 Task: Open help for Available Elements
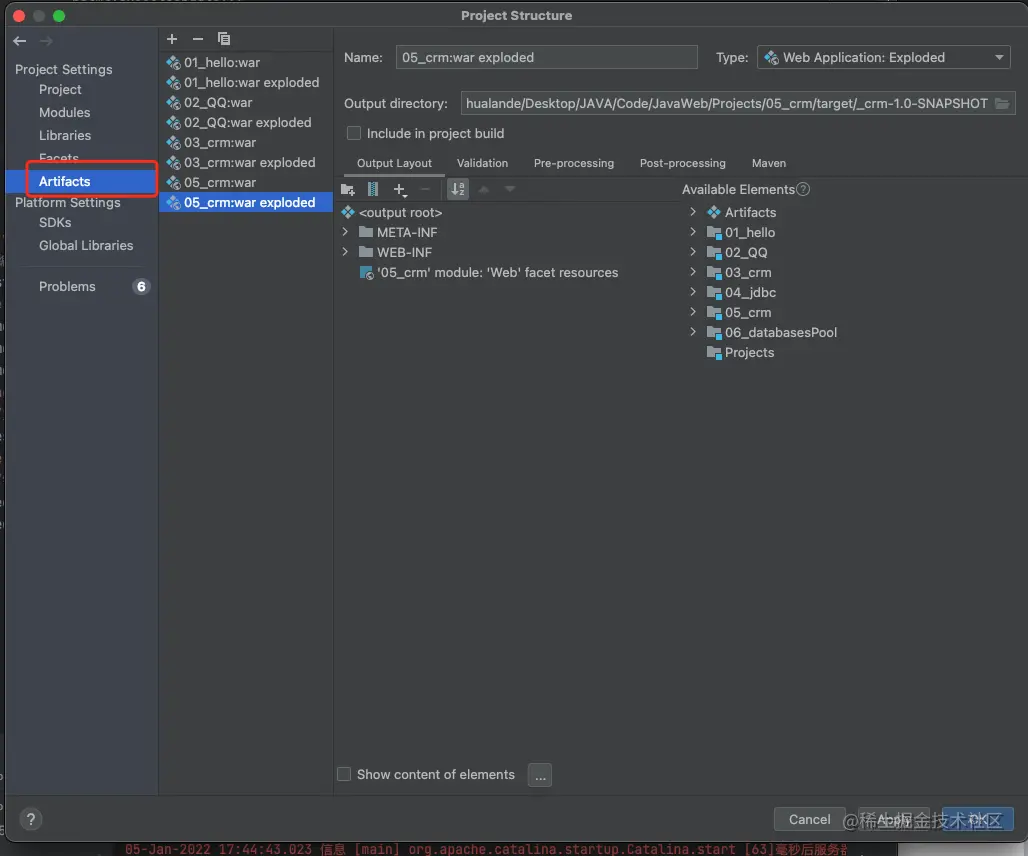click(803, 189)
